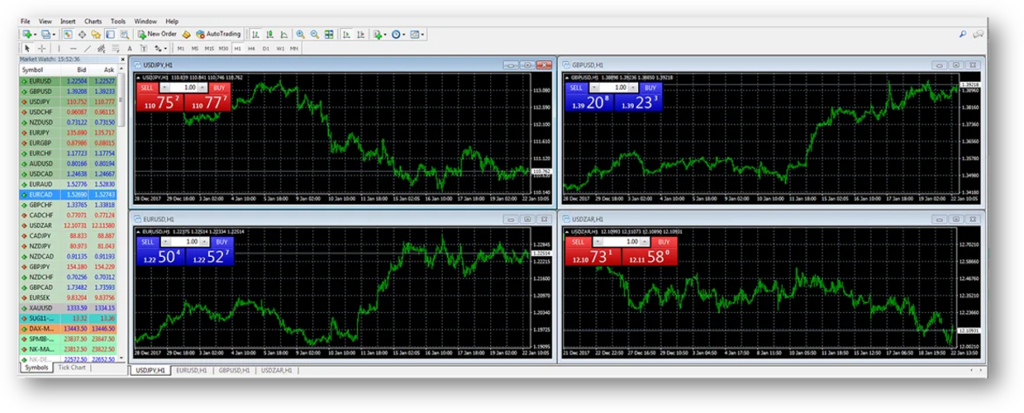This screenshot has height=413, width=1024.
Task: Click the New Order toolbar button
Action: [x=158, y=34]
